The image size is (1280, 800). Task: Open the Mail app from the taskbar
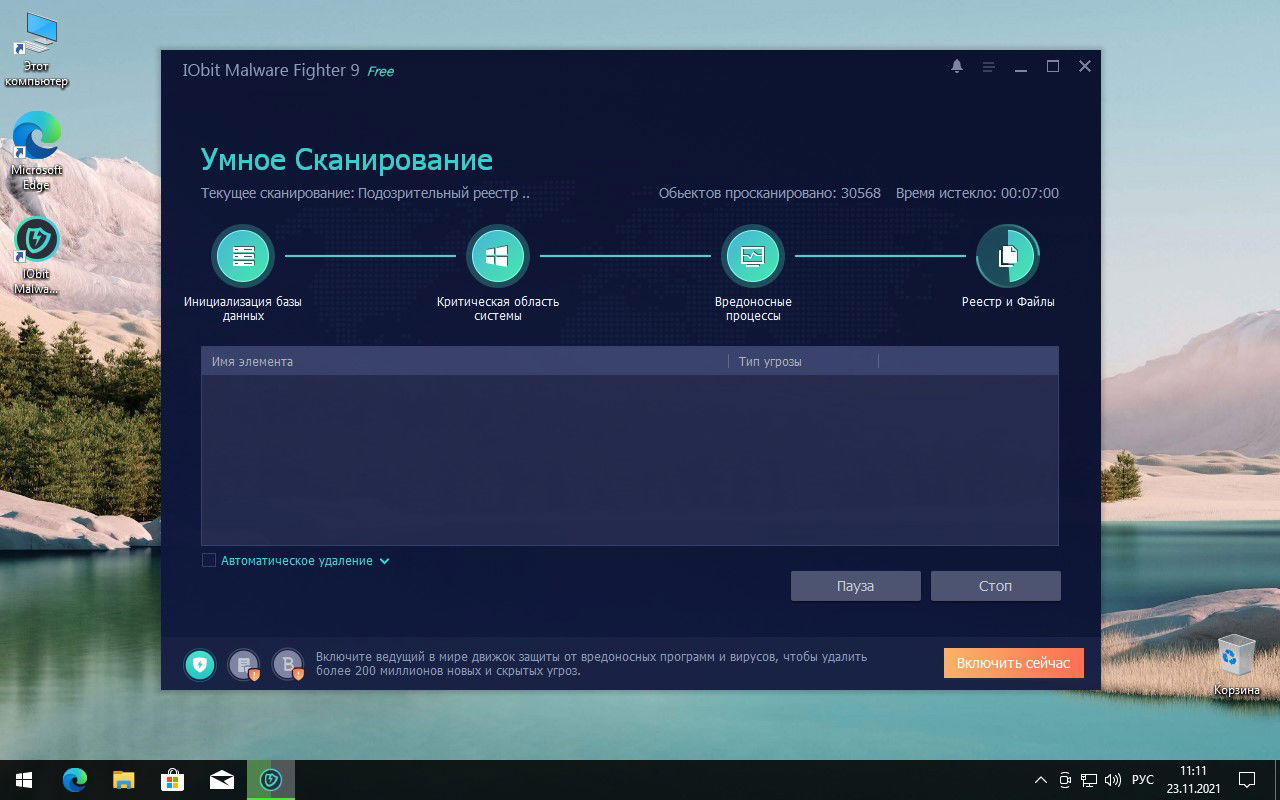pyautogui.click(x=222, y=779)
